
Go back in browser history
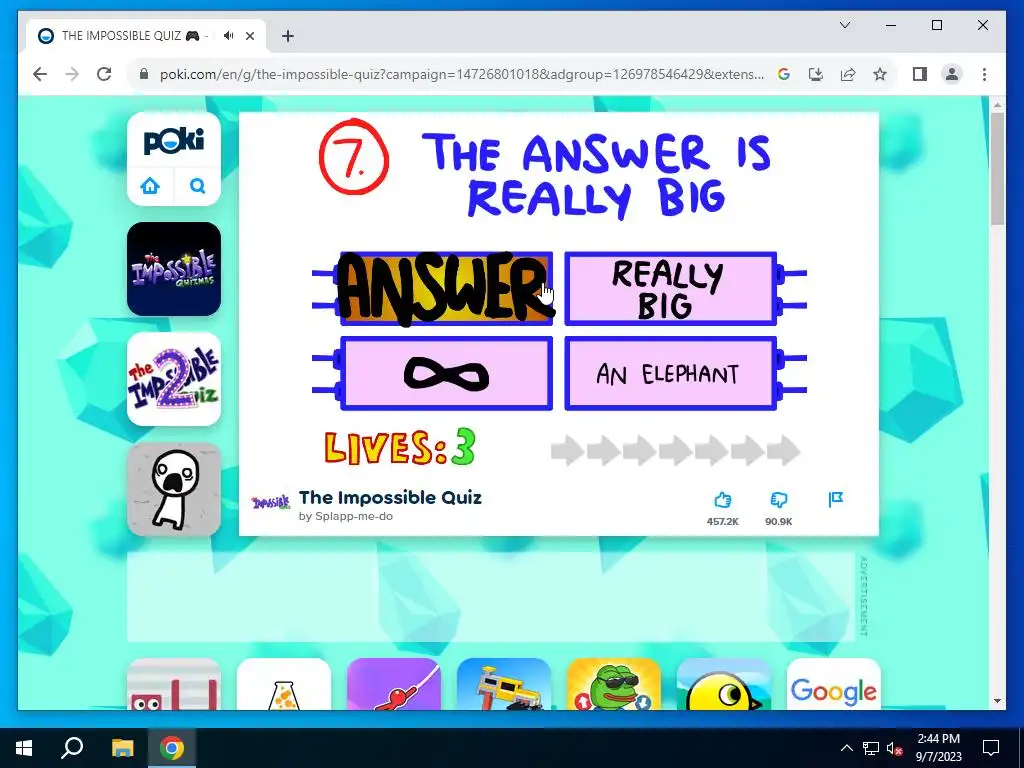pyautogui.click(x=40, y=74)
